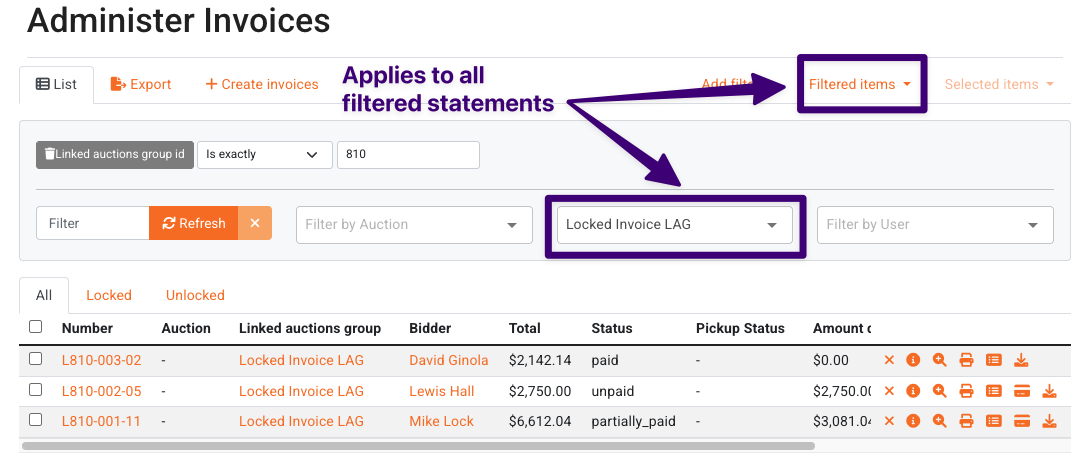Click the Filter text input field
Viewport: 1089px width, 467px height.
tap(92, 223)
